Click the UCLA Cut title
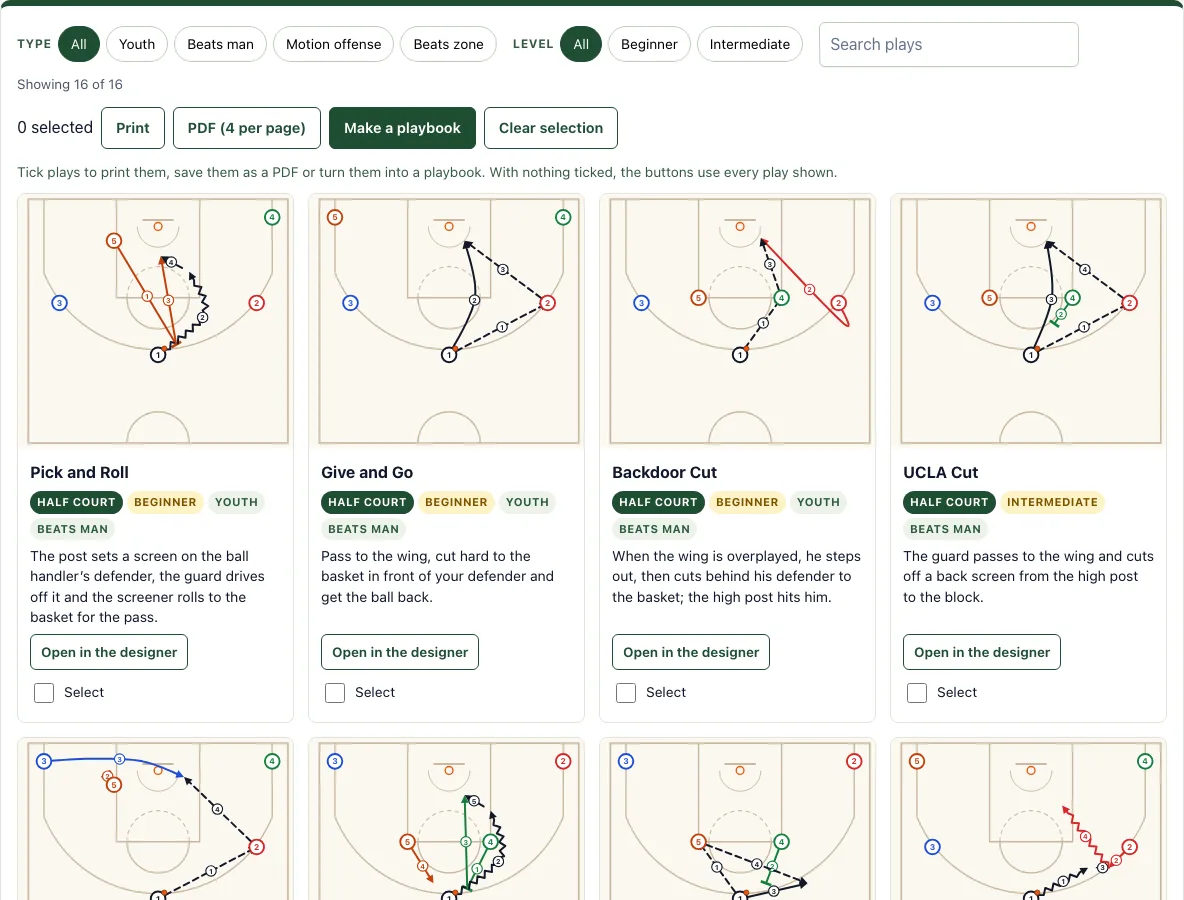Viewport: 1184px width, 900px height. tap(940, 472)
